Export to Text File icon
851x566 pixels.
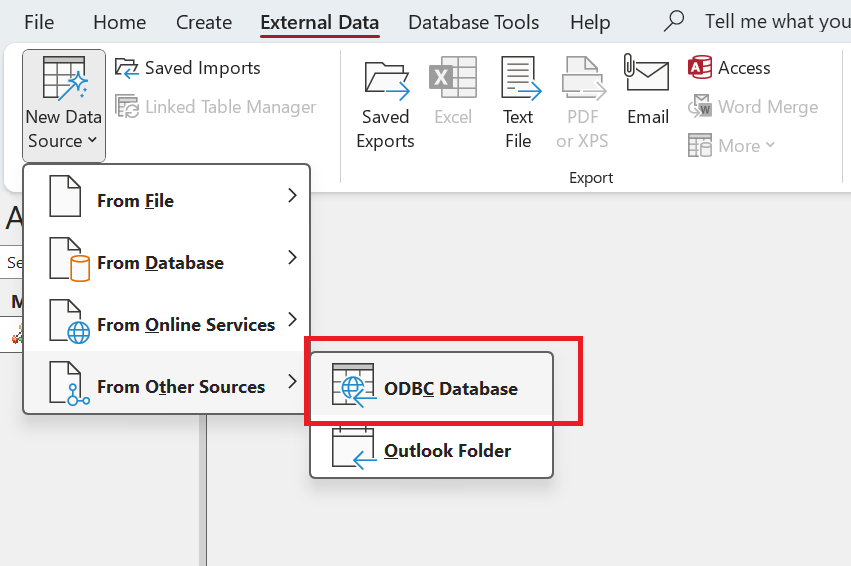tap(519, 78)
